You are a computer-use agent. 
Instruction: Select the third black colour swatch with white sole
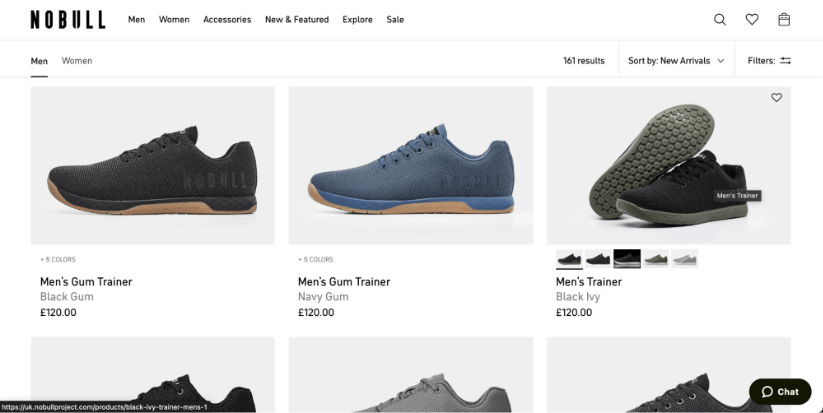click(627, 259)
